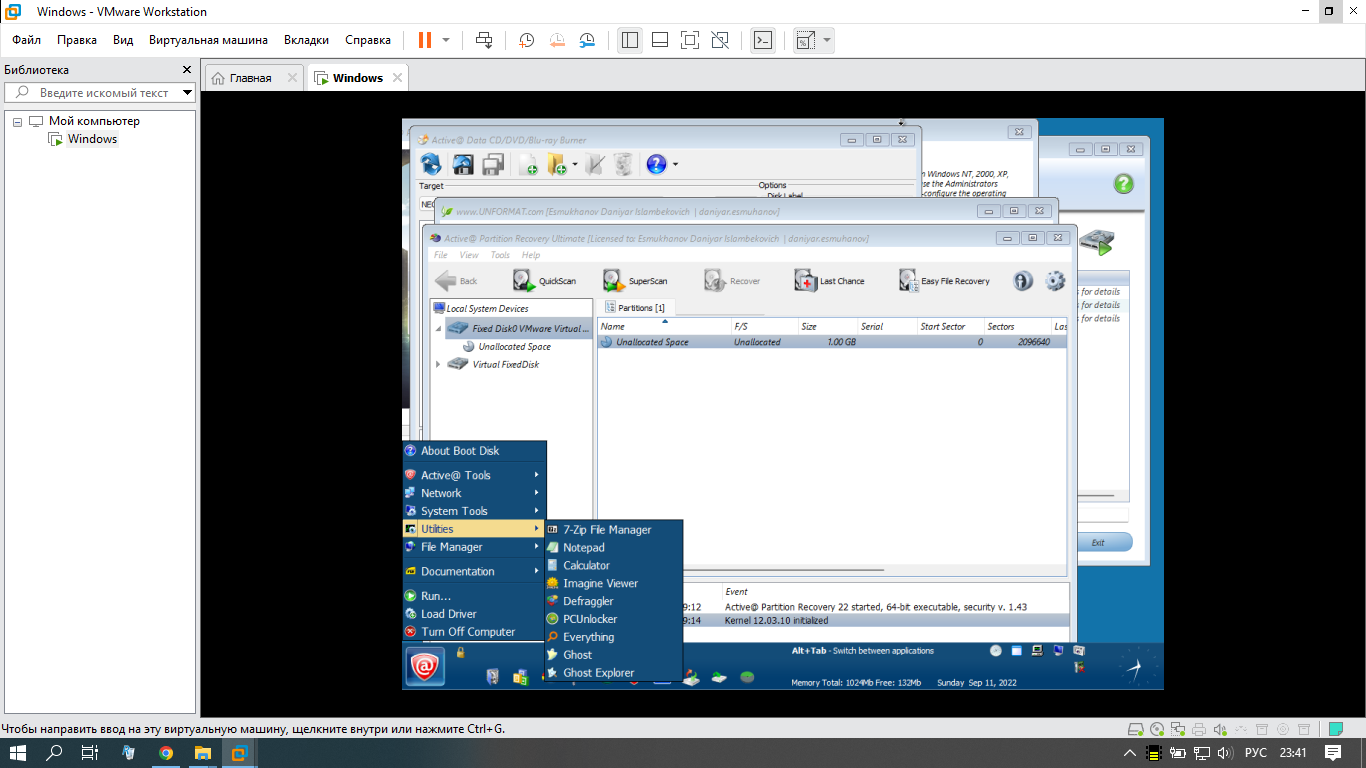1366x768 pixels.
Task: Click the green help icon in background window
Action: (x=1124, y=184)
